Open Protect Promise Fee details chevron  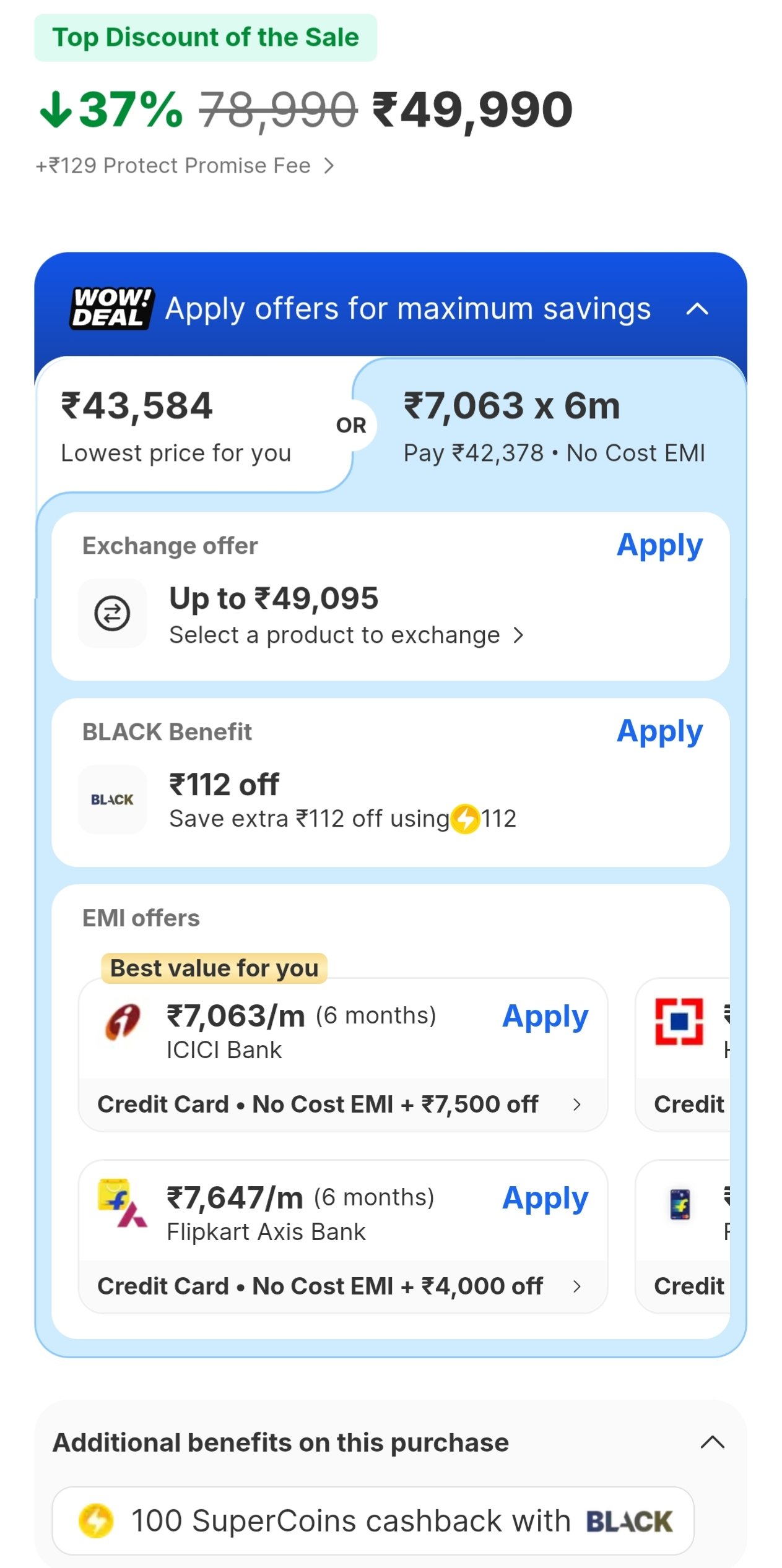(329, 166)
